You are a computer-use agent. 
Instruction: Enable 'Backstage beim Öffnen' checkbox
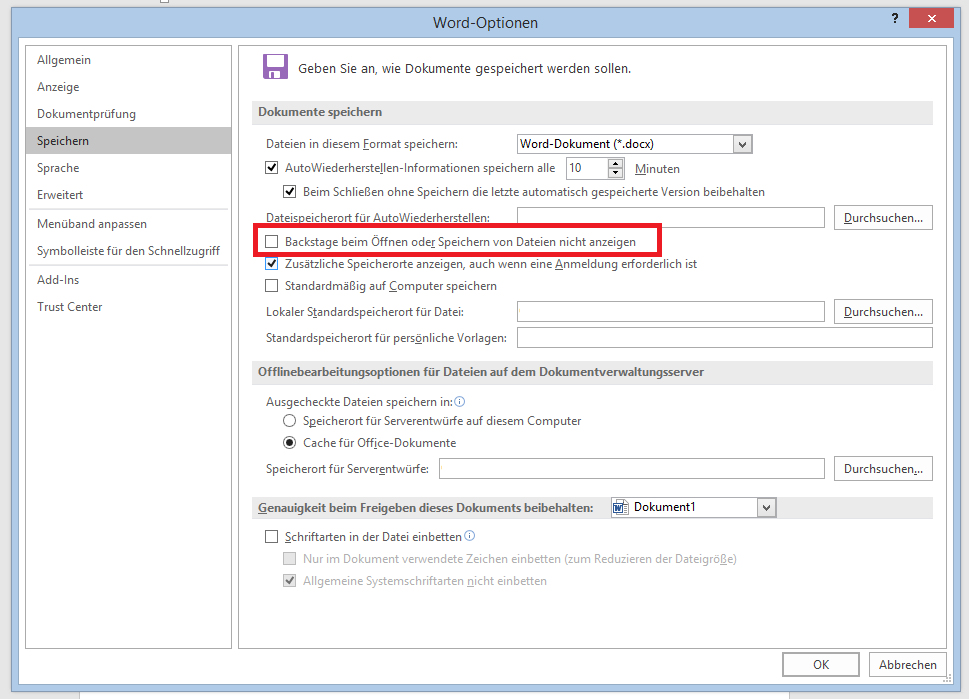click(x=272, y=242)
